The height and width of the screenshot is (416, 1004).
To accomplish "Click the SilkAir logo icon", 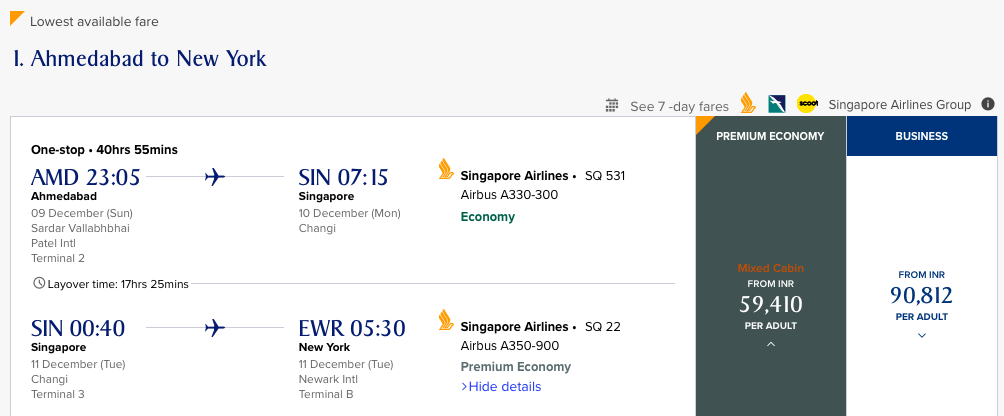I will [x=777, y=104].
